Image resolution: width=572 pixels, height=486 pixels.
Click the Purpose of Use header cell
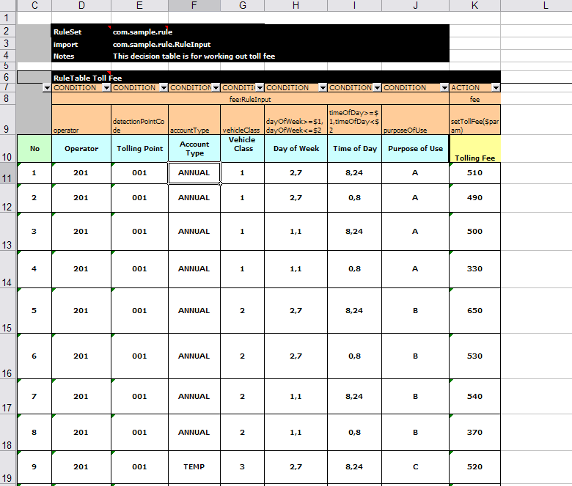(416, 148)
